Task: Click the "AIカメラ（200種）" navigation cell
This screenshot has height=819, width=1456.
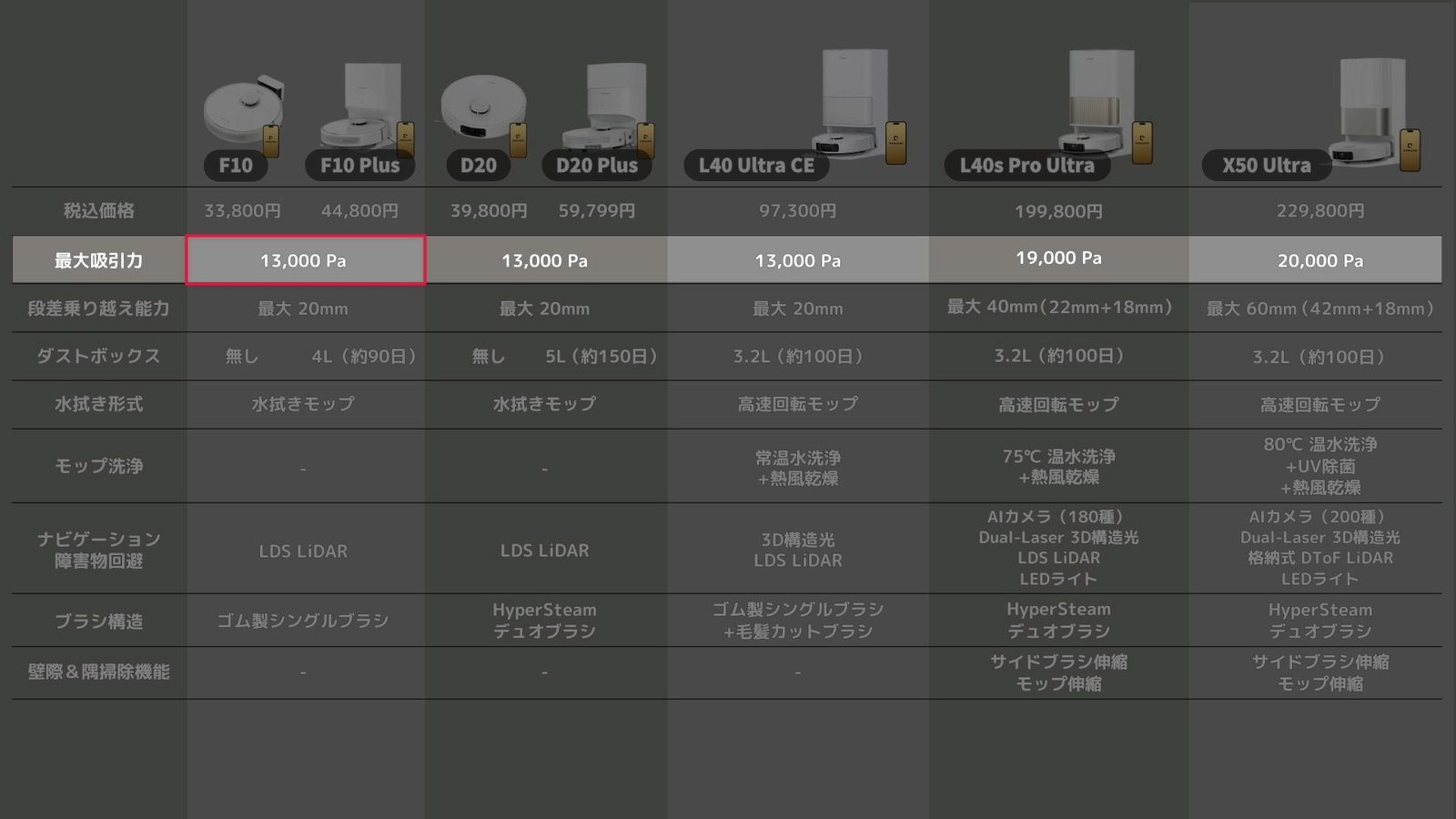Action: (x=1320, y=548)
